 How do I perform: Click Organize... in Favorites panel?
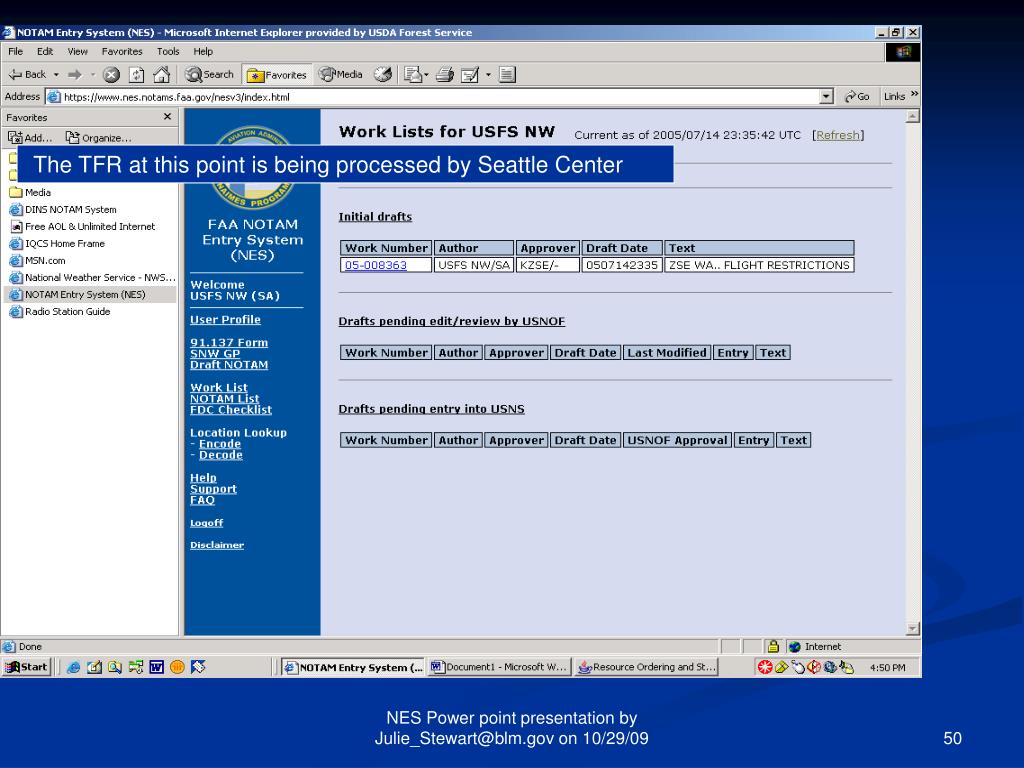click(x=99, y=138)
